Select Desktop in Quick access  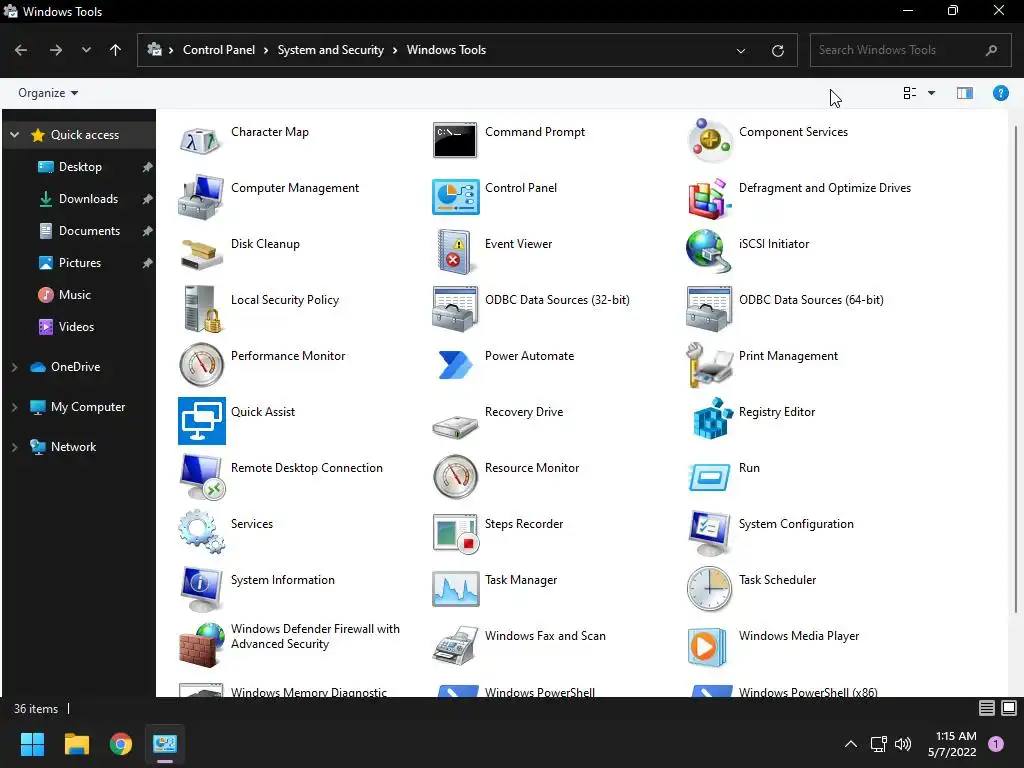(x=80, y=167)
